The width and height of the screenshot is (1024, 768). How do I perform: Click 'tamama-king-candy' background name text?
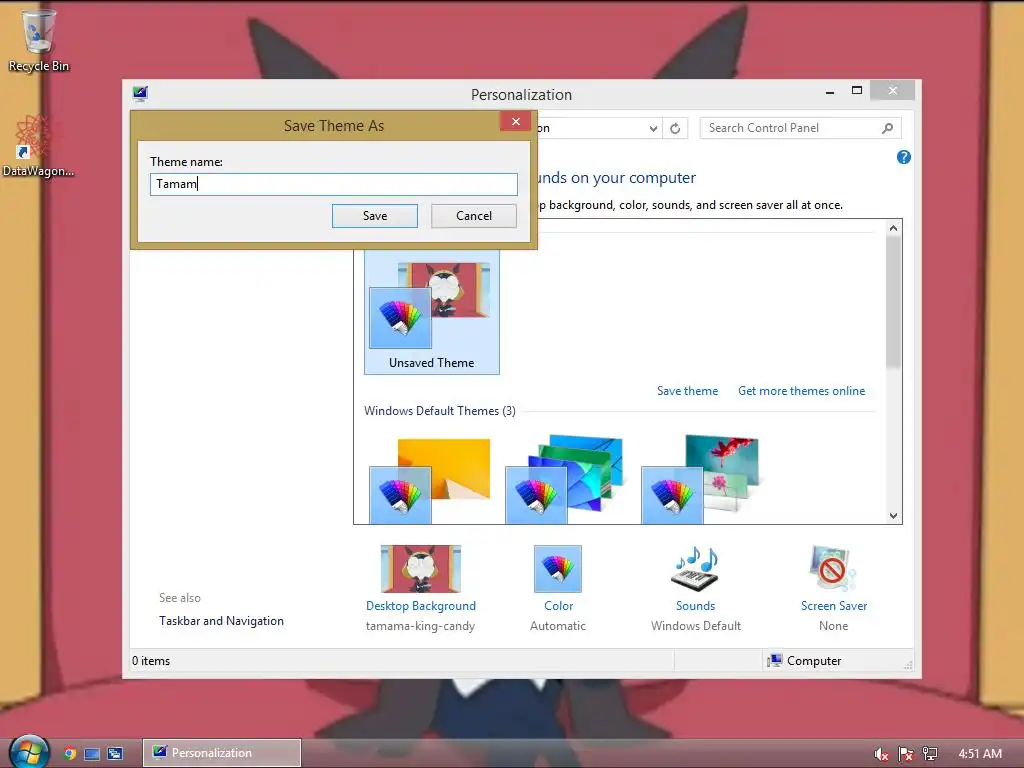click(420, 626)
